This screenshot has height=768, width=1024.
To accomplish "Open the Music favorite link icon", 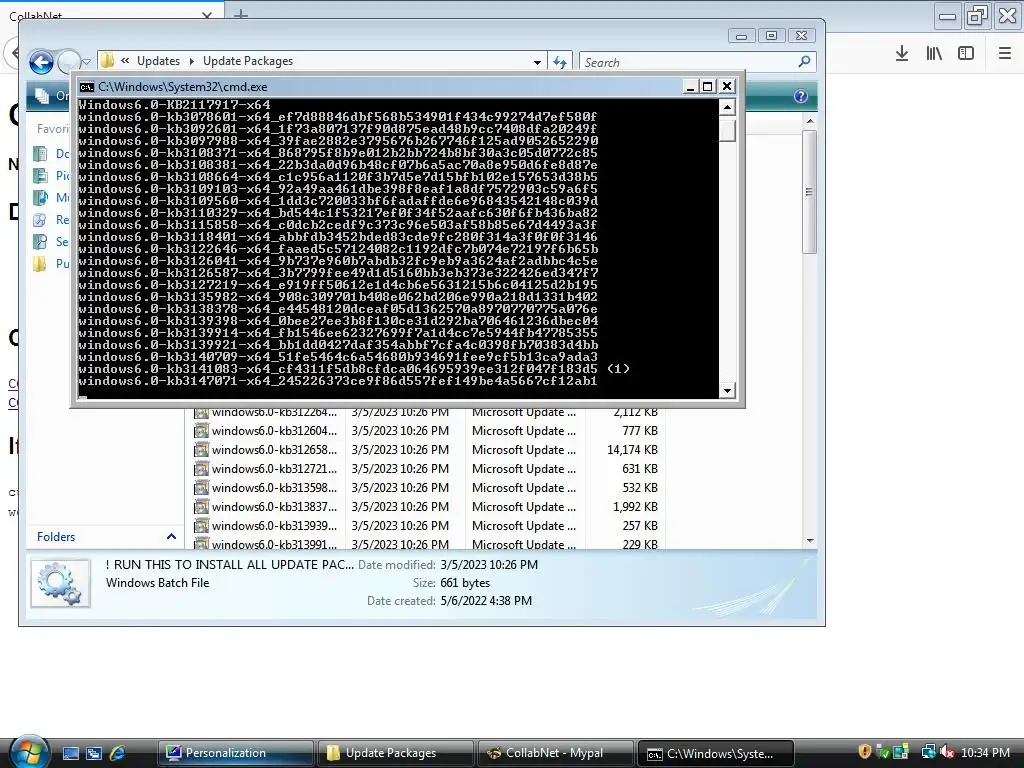I will tap(40, 197).
